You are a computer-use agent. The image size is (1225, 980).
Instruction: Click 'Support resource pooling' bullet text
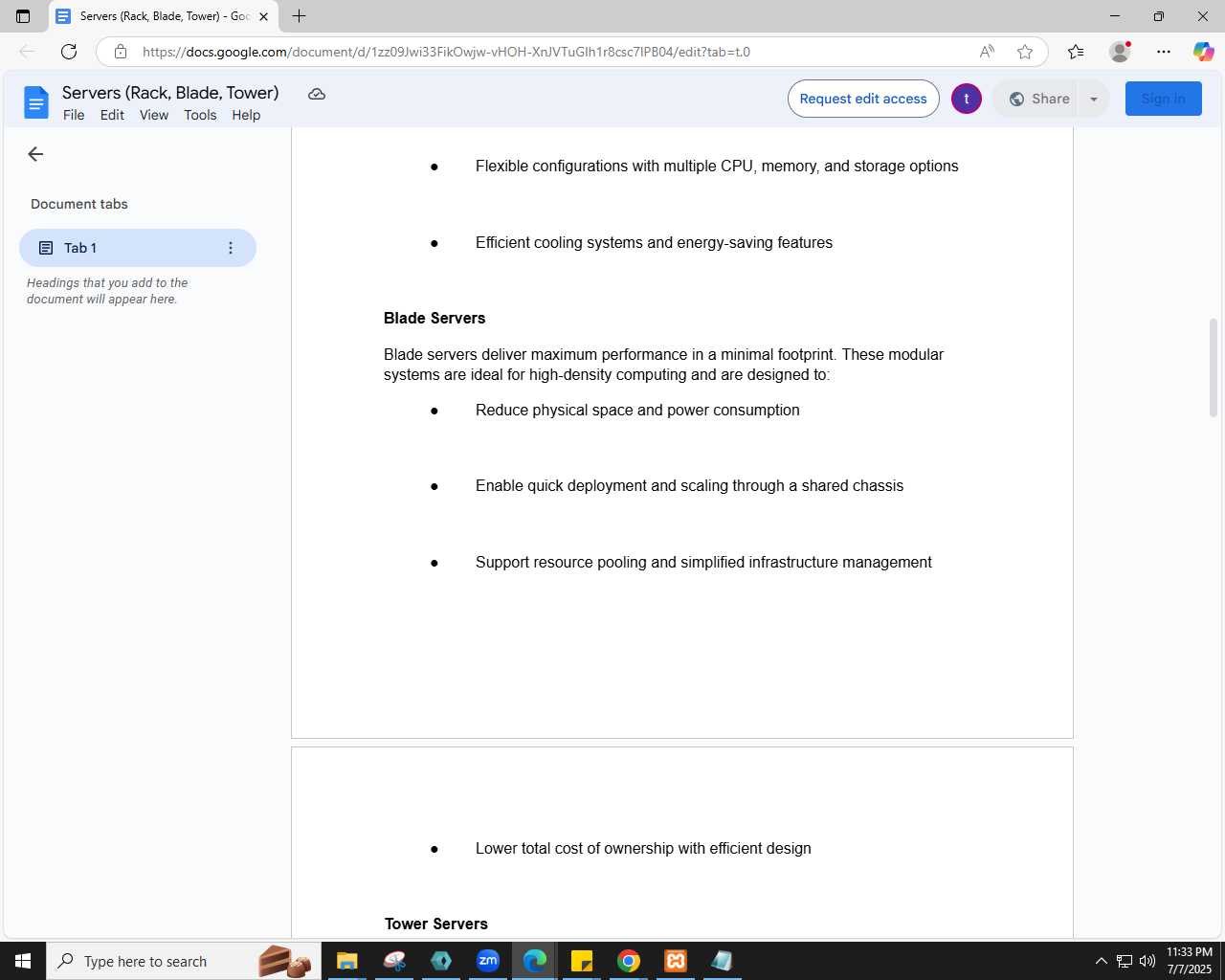pyautogui.click(x=703, y=562)
